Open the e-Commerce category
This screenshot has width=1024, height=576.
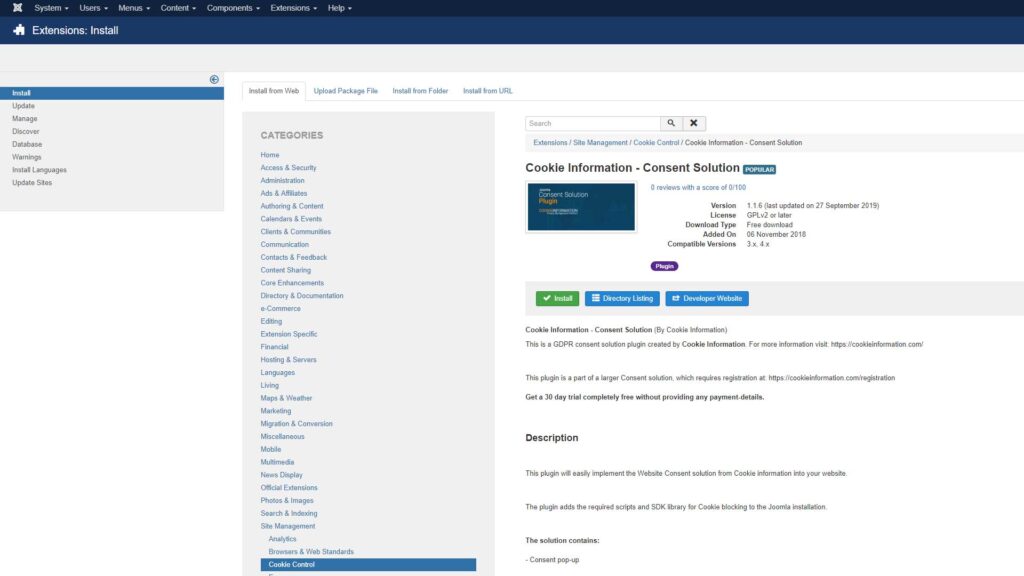coord(280,308)
